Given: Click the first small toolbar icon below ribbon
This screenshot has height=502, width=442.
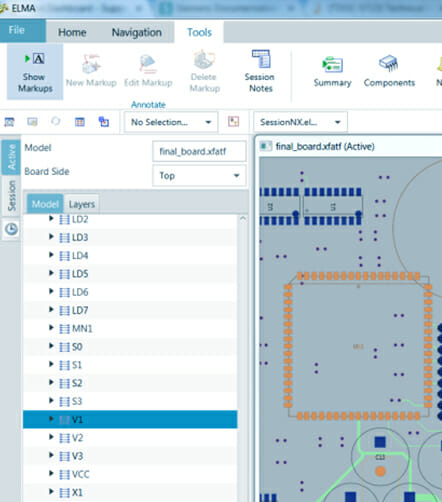Looking at the screenshot, I should (9, 122).
